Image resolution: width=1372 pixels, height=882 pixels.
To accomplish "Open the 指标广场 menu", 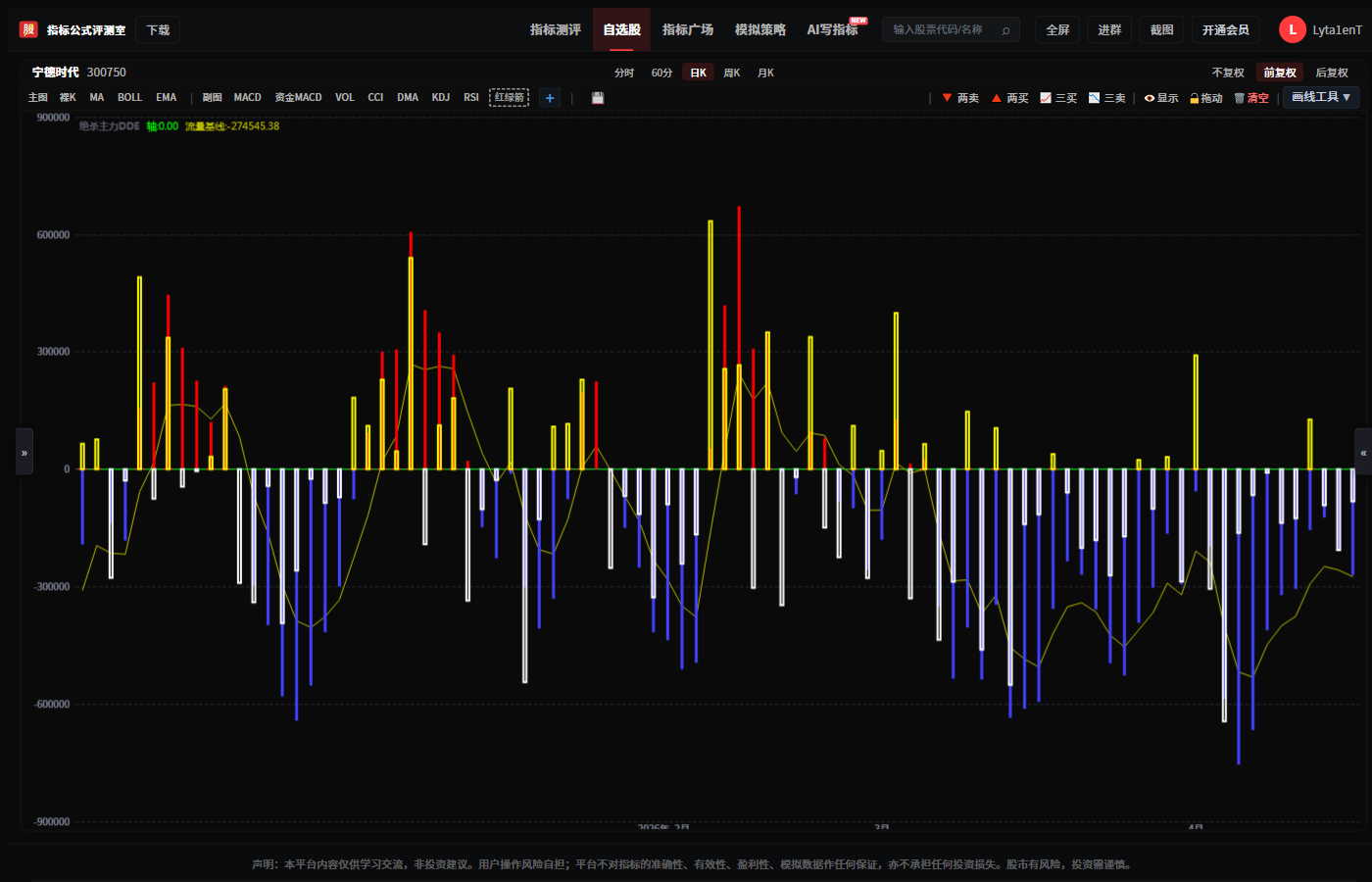I will point(688,29).
